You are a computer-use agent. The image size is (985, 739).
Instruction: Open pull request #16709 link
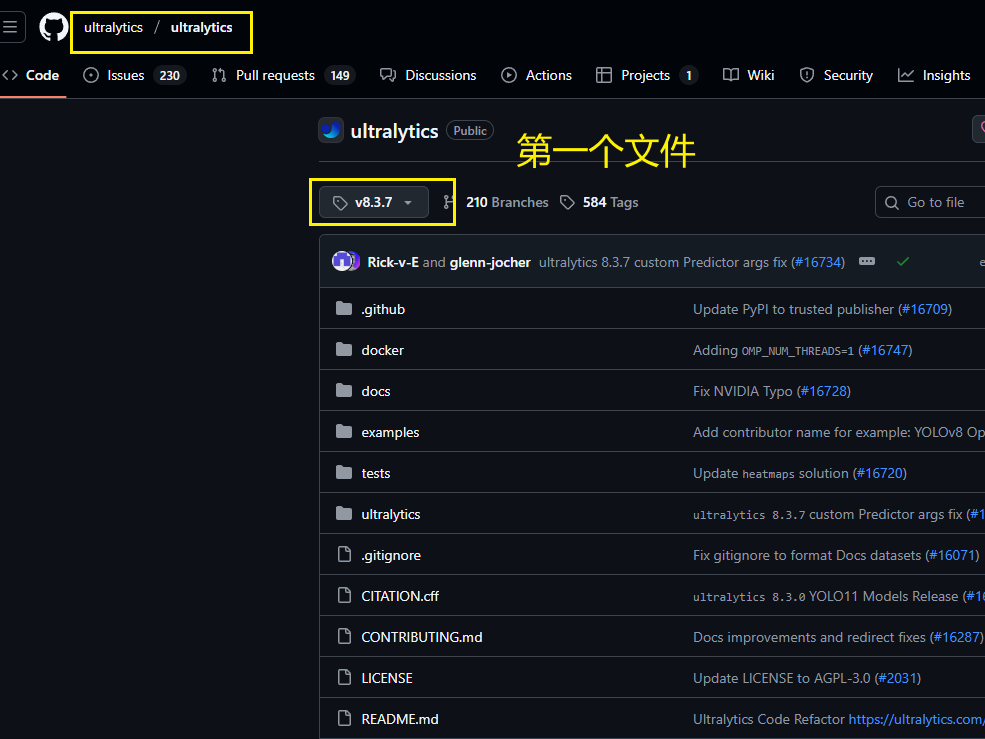click(925, 309)
